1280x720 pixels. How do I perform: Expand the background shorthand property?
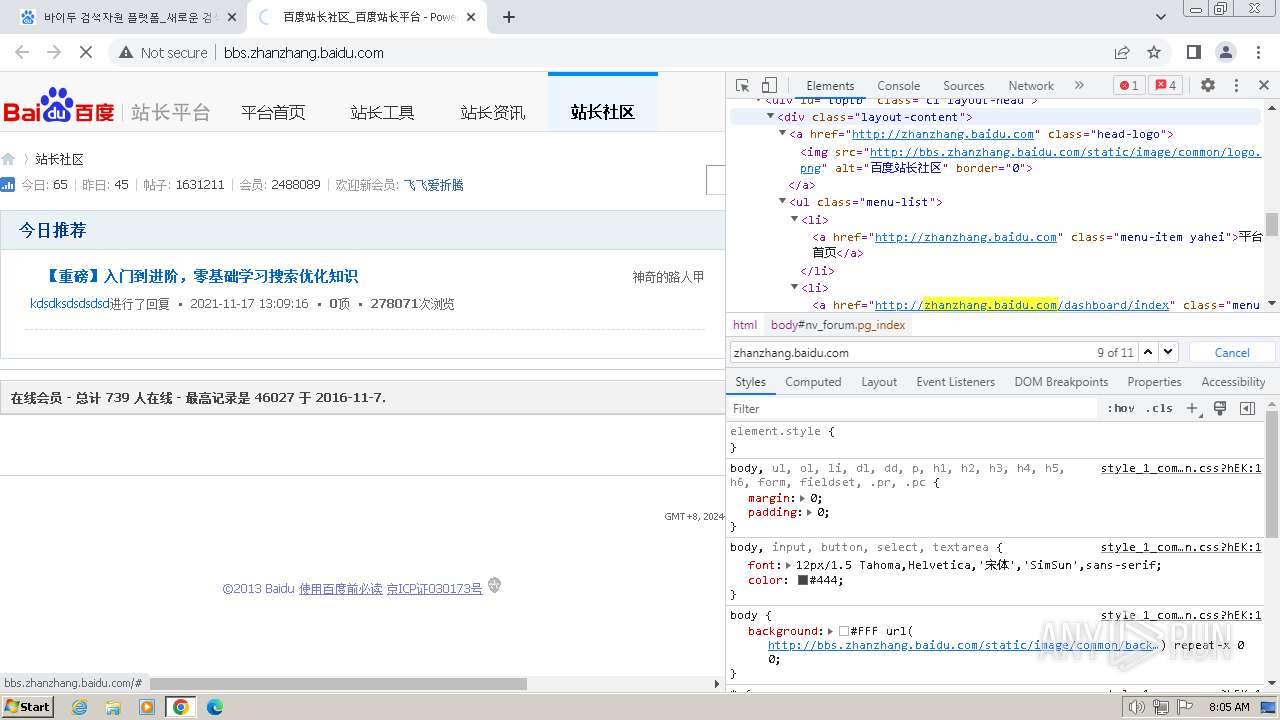coord(830,631)
